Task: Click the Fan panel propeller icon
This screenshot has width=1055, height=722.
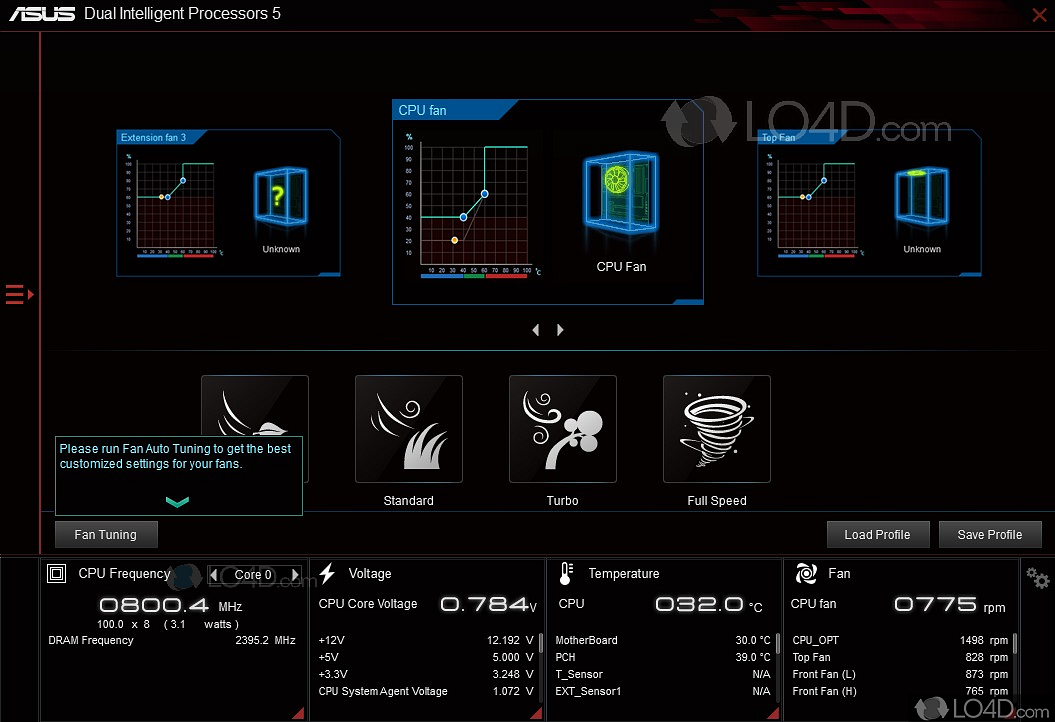Action: (x=805, y=574)
